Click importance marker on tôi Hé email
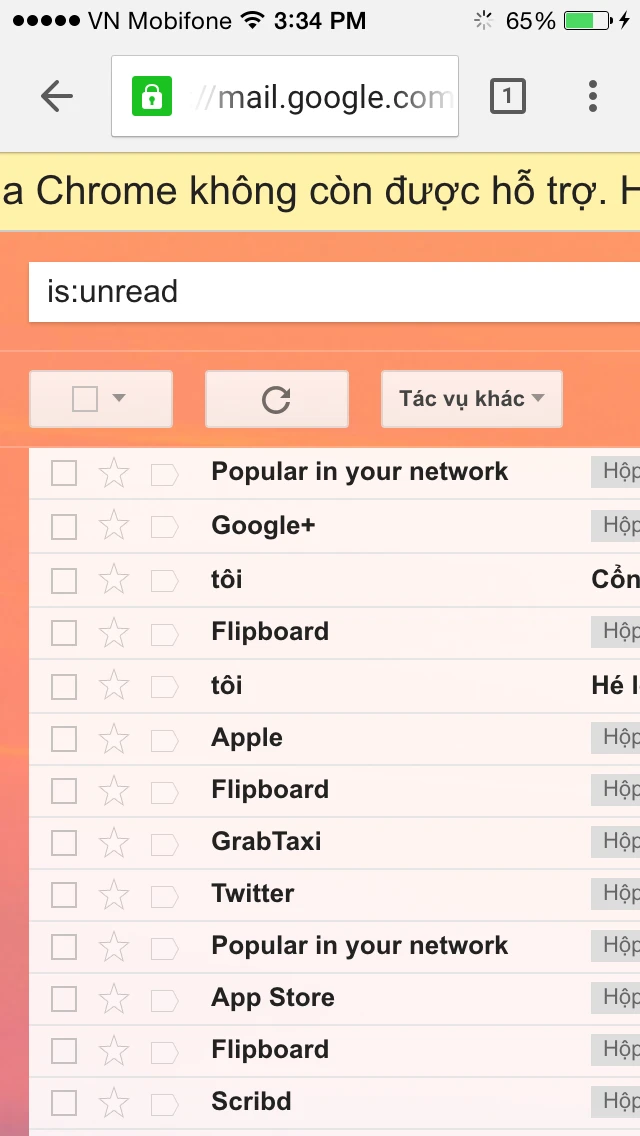The image size is (640, 1136). click(165, 687)
